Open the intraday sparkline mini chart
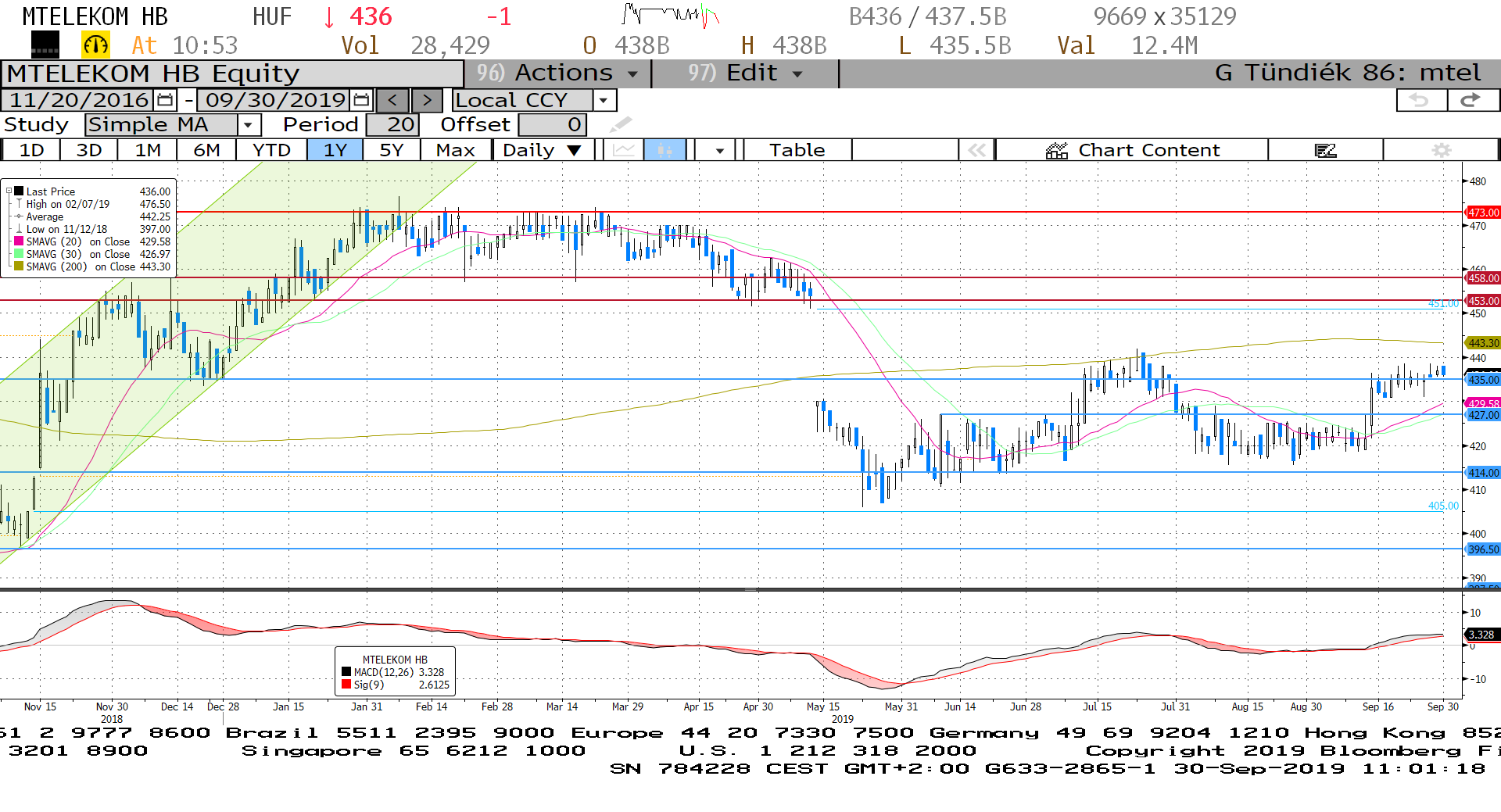Image resolution: width=1501 pixels, height=812 pixels. click(x=670, y=16)
